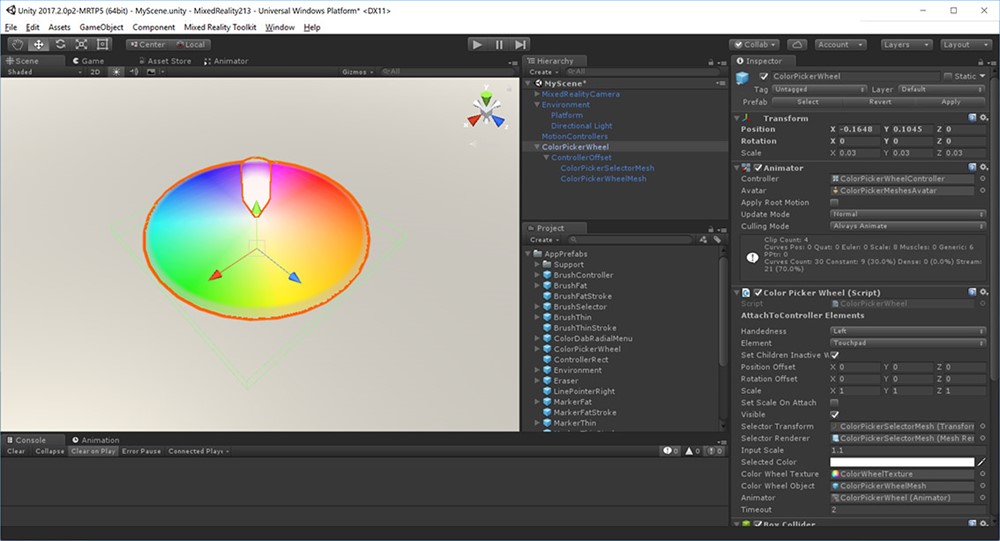Toggle scene lighting sun icon
This screenshot has height=541, width=1000.
click(x=117, y=72)
